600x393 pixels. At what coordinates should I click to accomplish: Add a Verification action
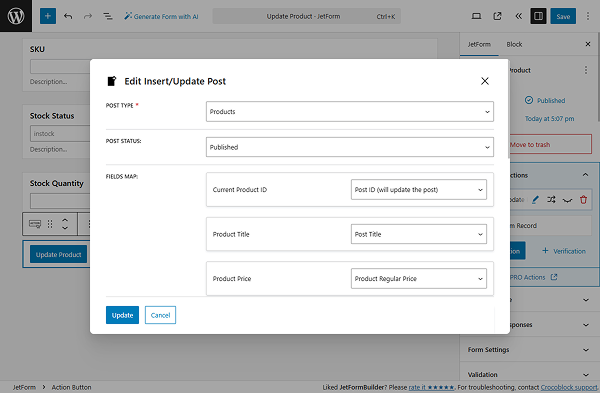click(564, 251)
